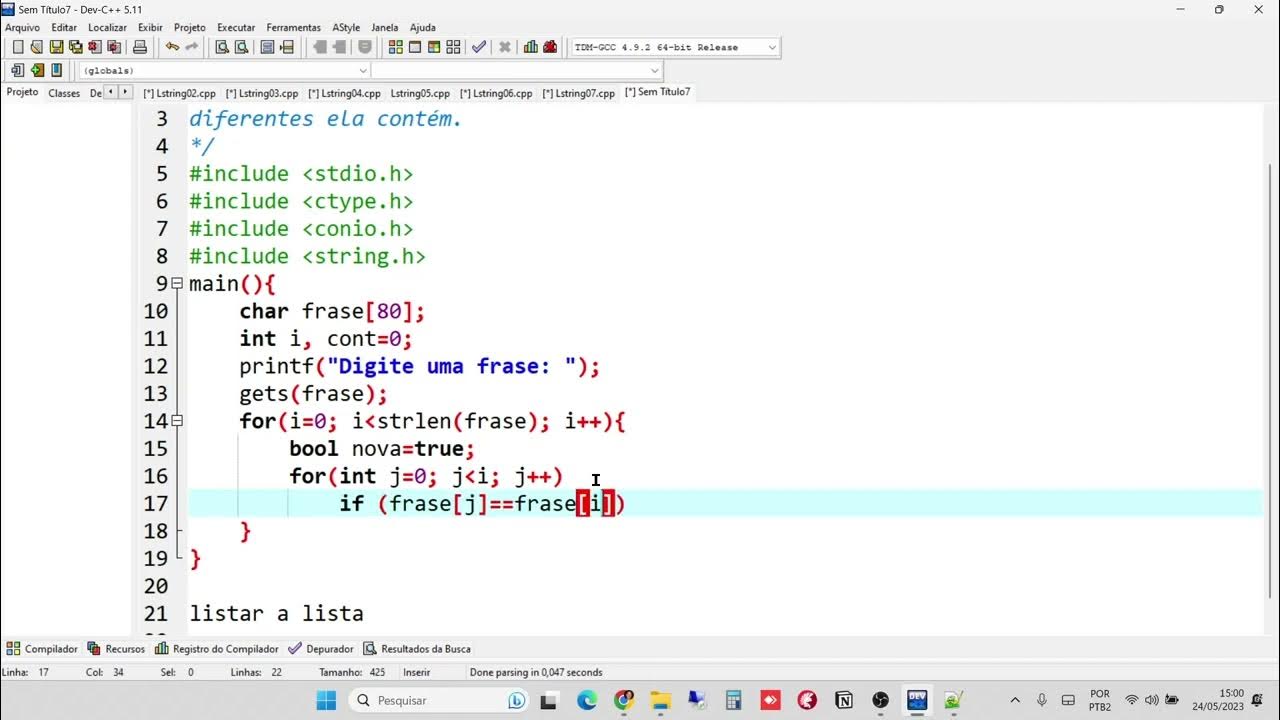Click the Redo toolbar arrow
The width and height of the screenshot is (1280, 720).
point(191,47)
